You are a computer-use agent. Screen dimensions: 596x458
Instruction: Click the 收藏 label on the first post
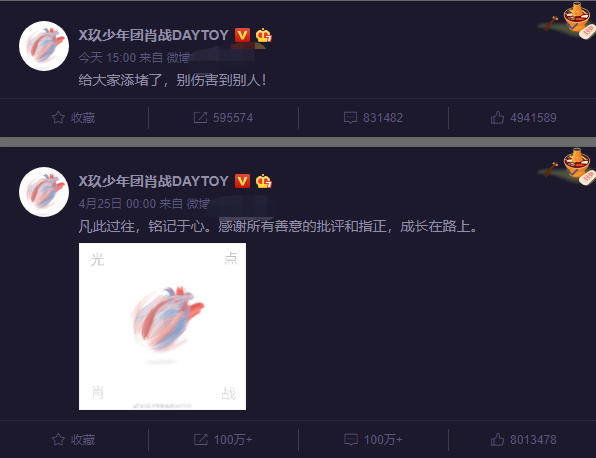point(83,118)
